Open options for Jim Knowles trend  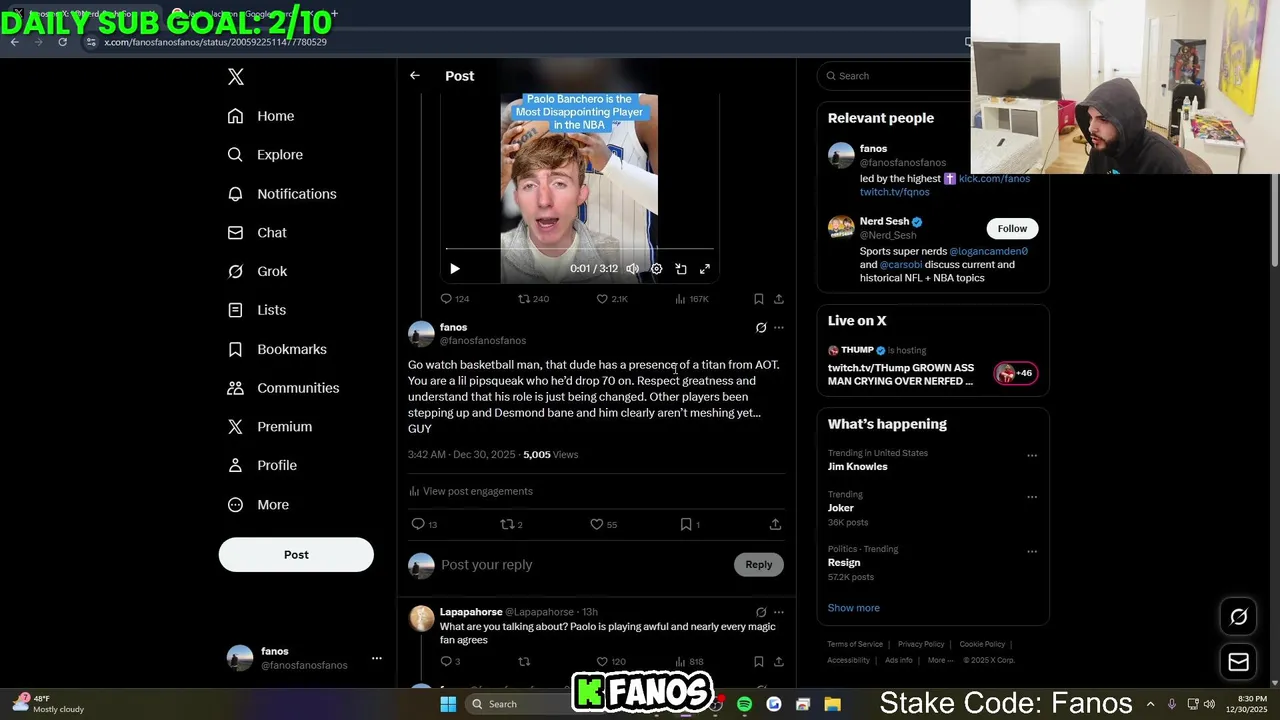point(1032,456)
